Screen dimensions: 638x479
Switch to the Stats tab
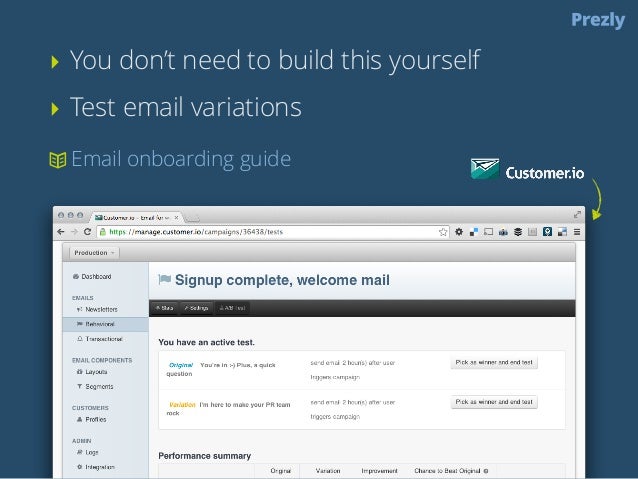coord(164,308)
